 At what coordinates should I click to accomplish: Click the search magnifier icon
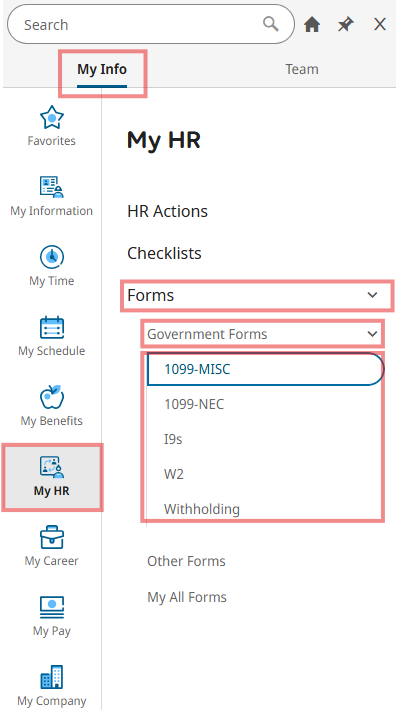pyautogui.click(x=271, y=24)
